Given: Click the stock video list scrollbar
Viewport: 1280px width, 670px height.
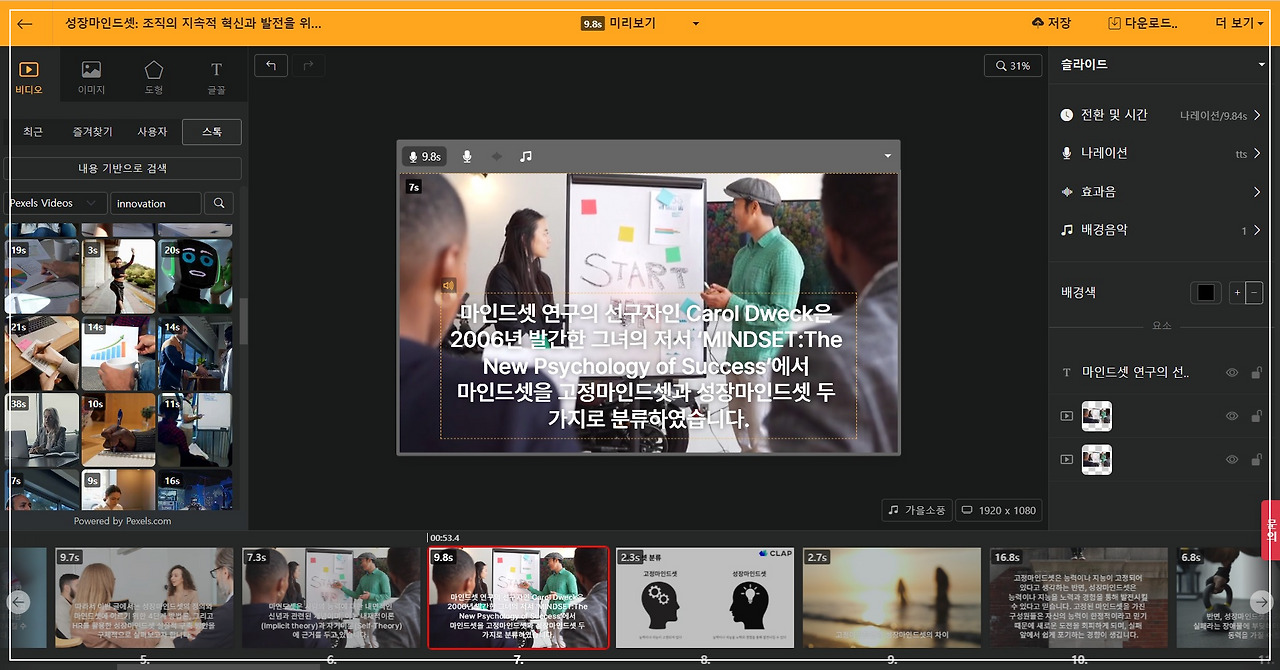Looking at the screenshot, I should 243,320.
